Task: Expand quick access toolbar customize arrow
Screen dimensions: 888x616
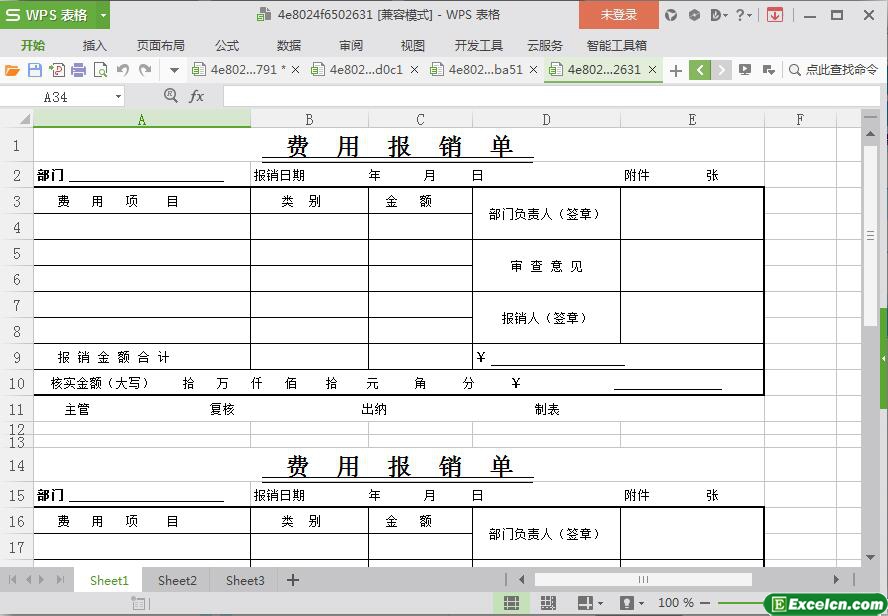Action: [x=174, y=70]
